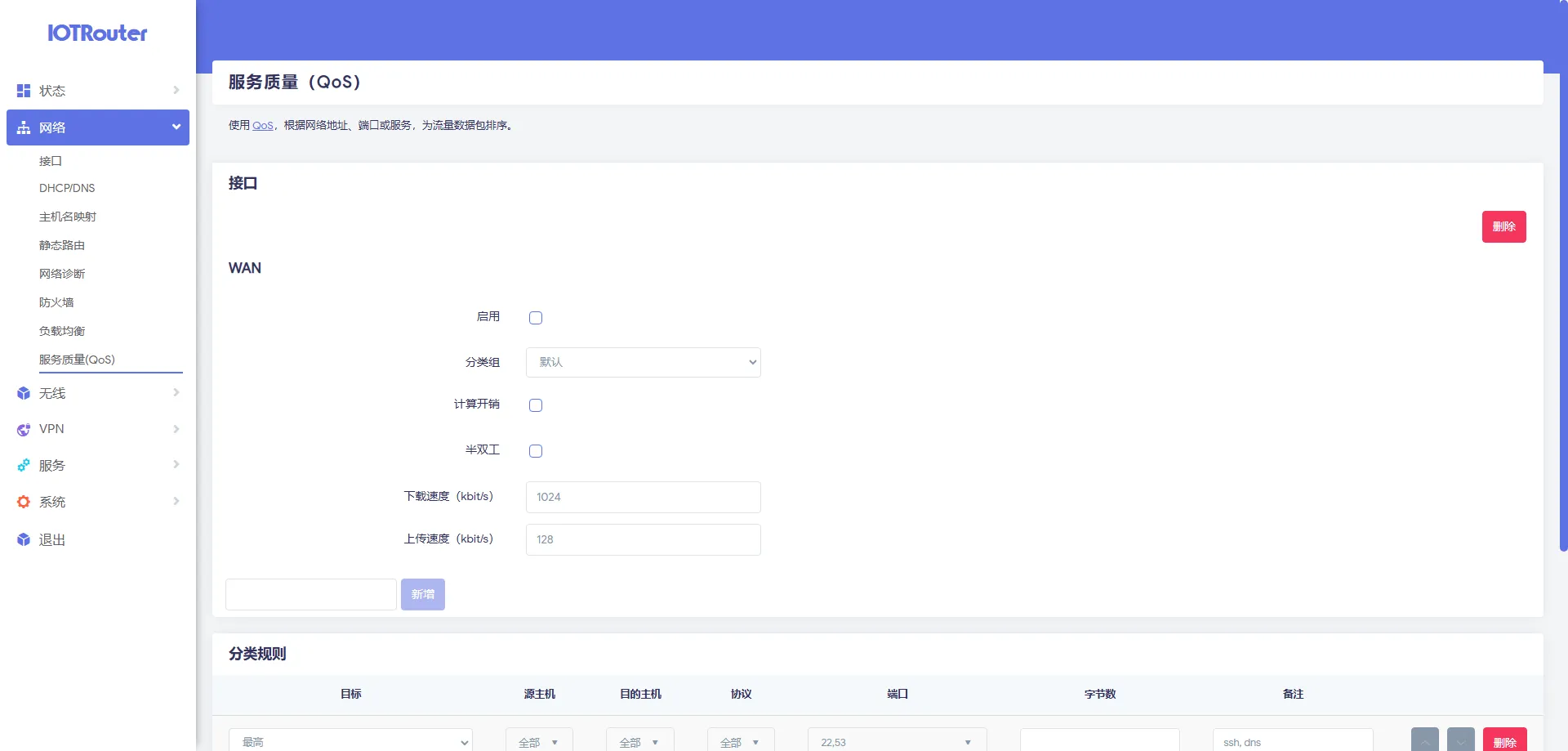Click the 下载速度 input field

(643, 497)
